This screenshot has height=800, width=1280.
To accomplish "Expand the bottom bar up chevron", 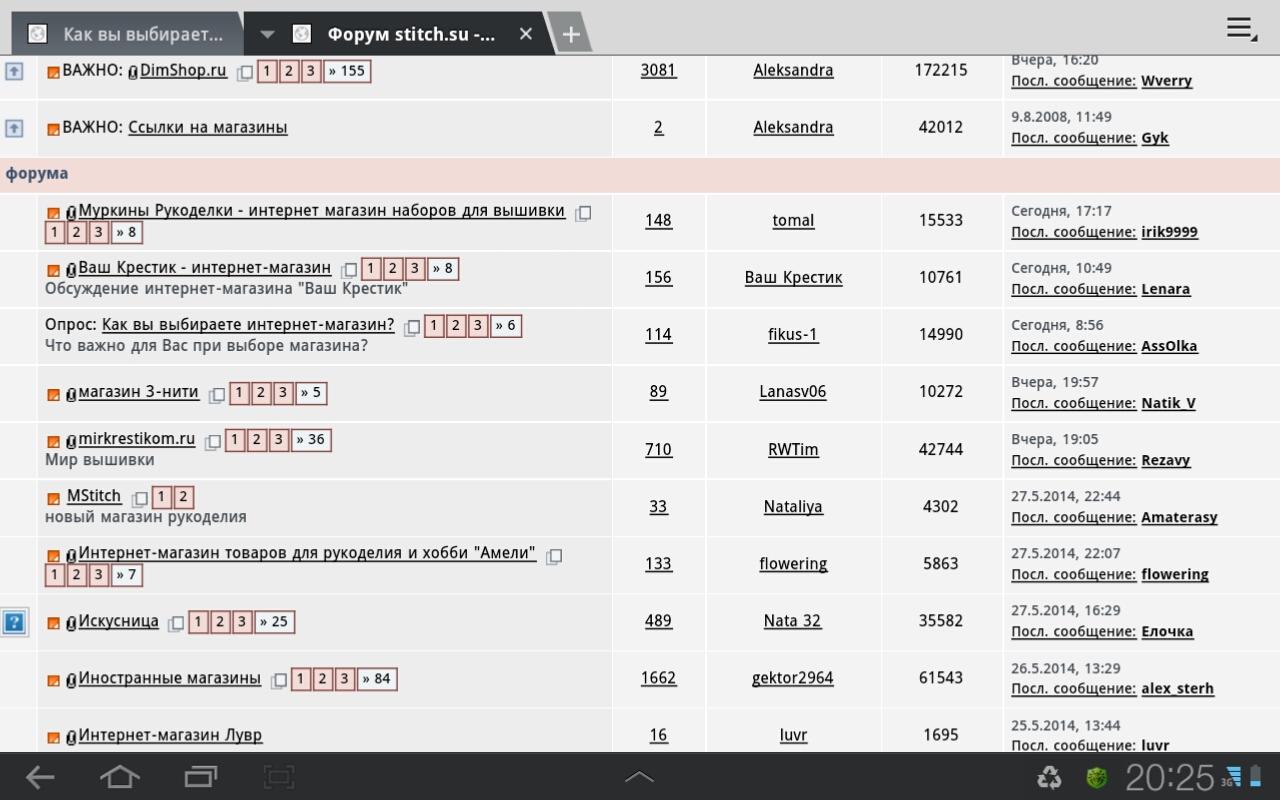I will 639,777.
